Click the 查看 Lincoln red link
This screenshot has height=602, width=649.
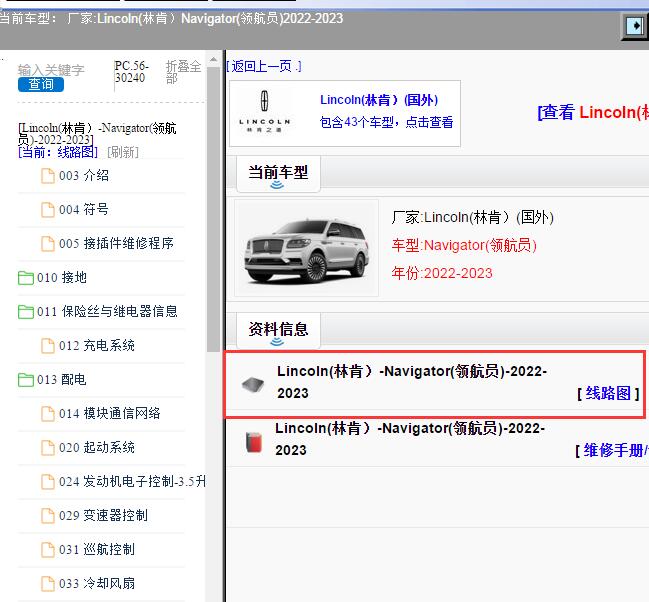pos(593,112)
